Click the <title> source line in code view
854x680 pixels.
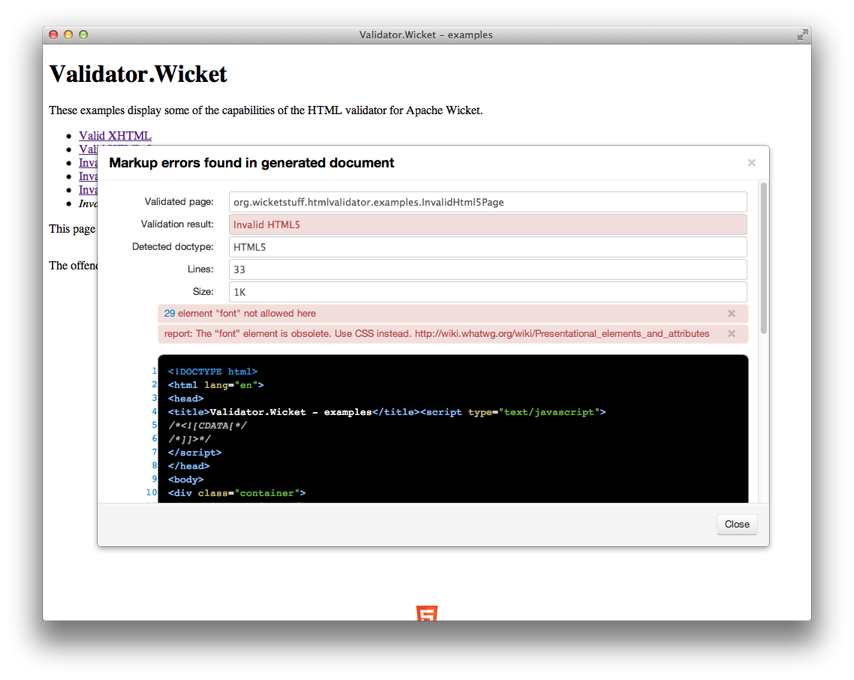point(387,412)
